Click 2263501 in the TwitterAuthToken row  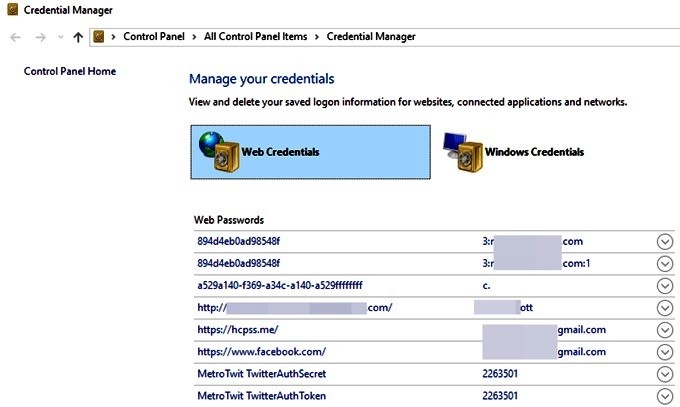tap(500, 396)
